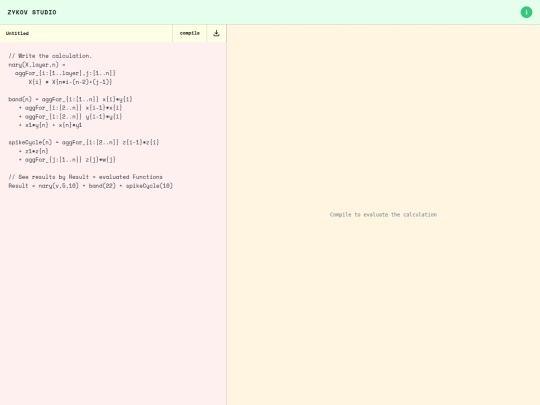
Task: Click the 'Result = nary(v,5,10)' line
Action: click(x=91, y=186)
